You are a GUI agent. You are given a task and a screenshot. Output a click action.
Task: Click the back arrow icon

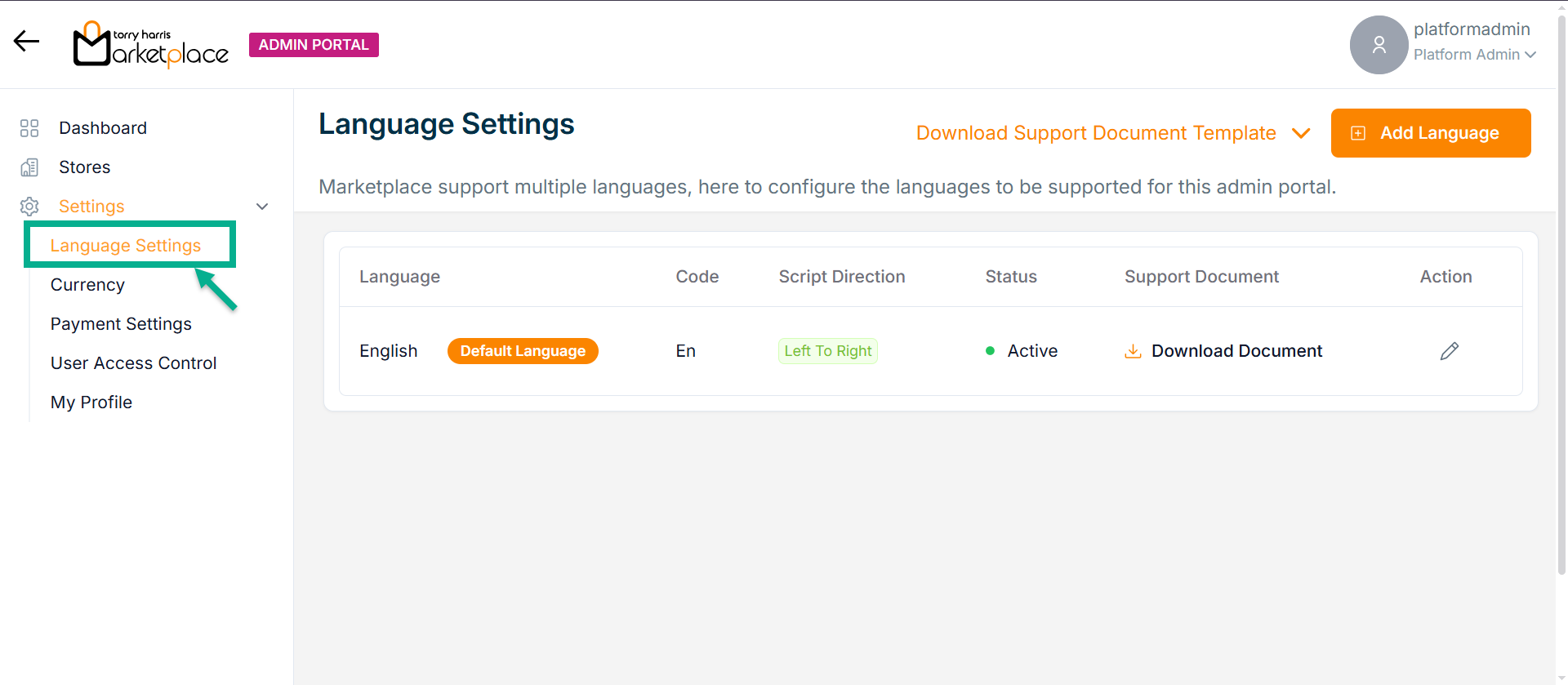27,42
